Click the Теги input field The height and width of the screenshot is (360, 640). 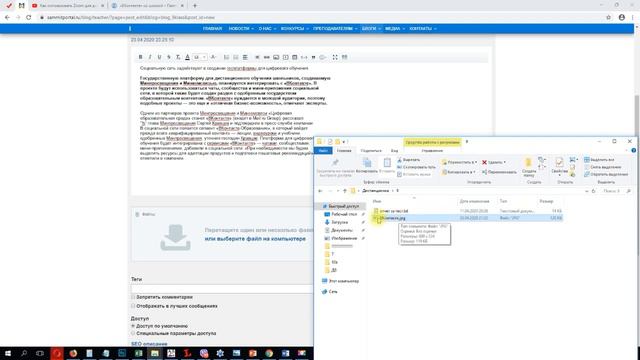222,289
